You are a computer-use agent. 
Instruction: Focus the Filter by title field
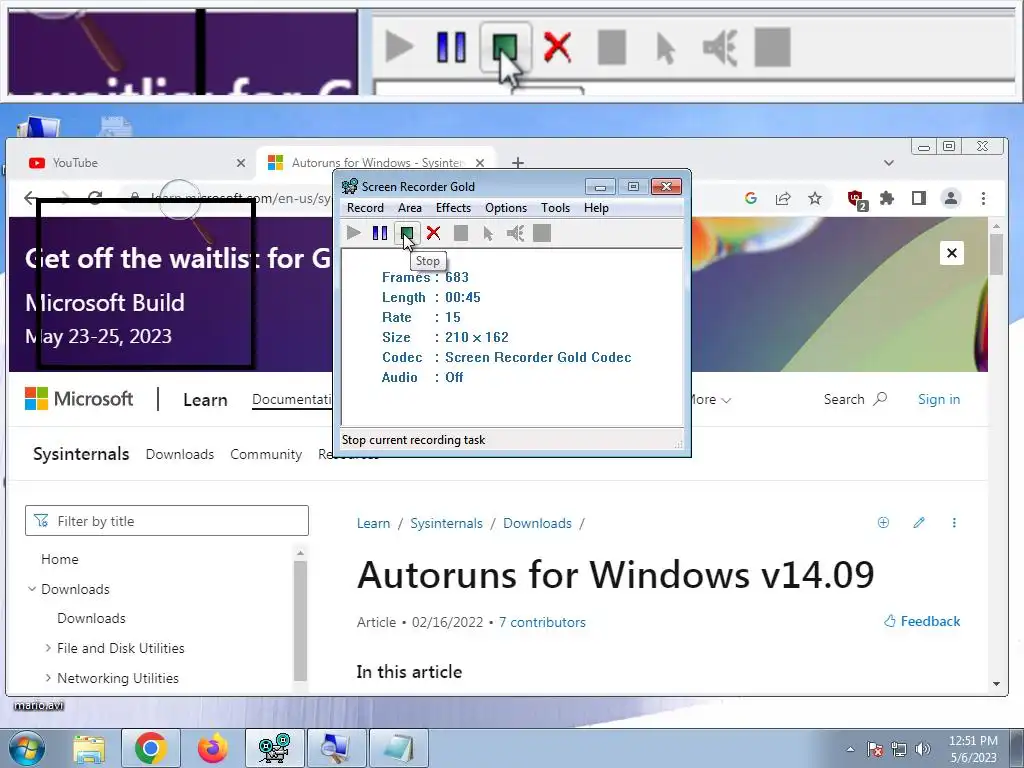167,520
